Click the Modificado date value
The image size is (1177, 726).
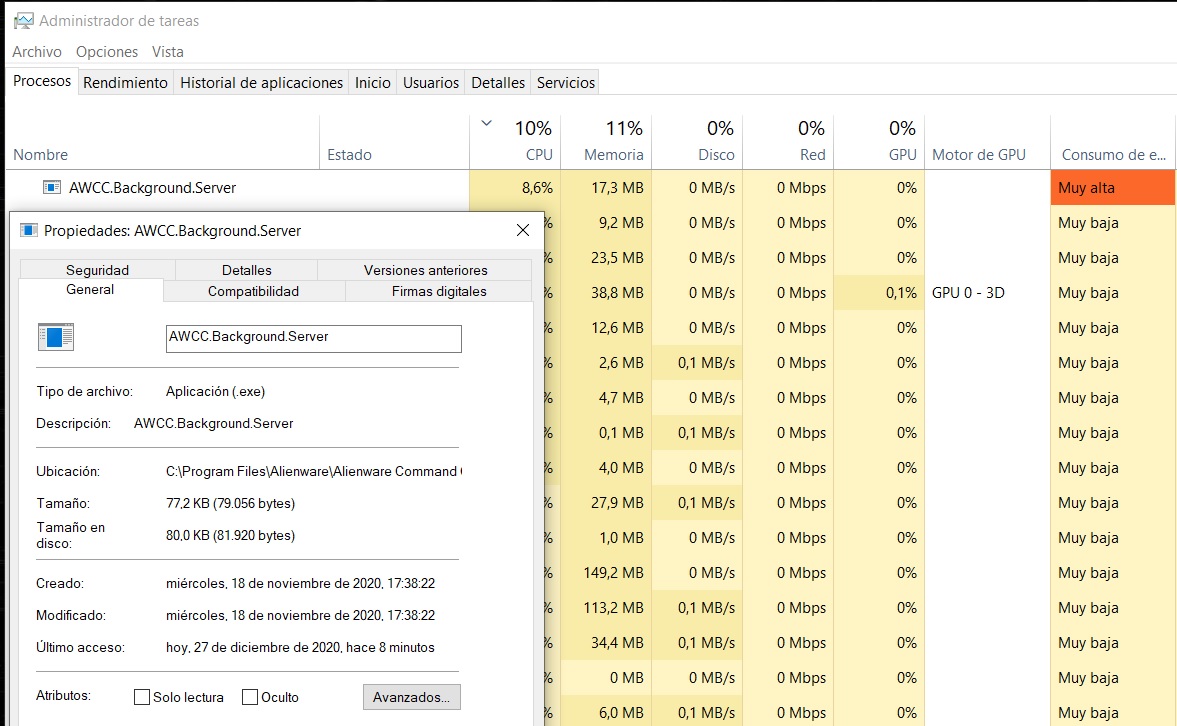[x=300, y=616]
